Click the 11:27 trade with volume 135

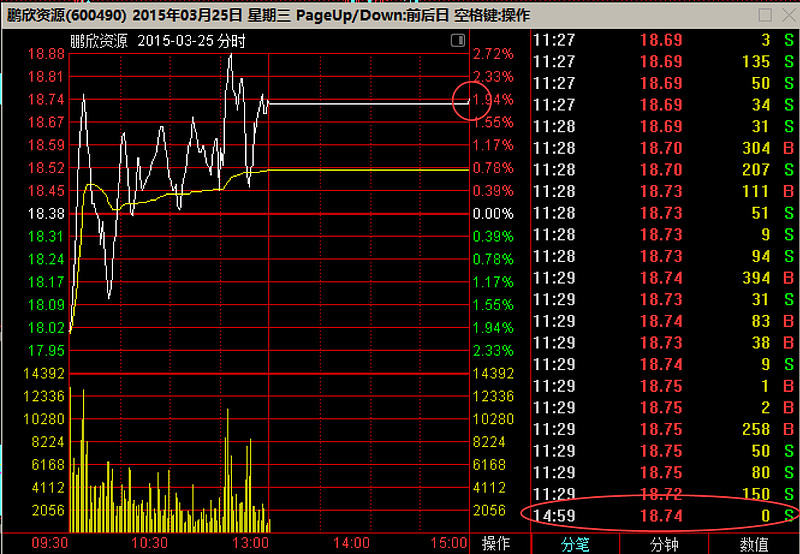(660, 62)
